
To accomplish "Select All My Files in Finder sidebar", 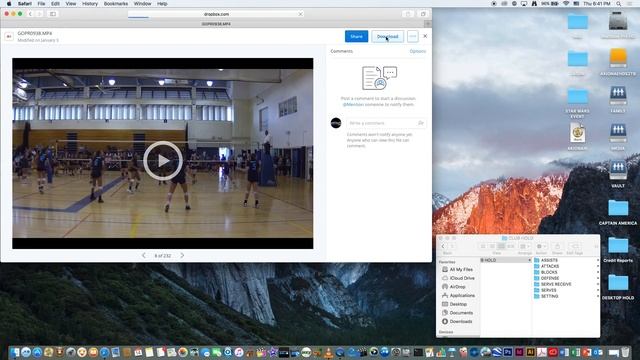I will coord(458,269).
